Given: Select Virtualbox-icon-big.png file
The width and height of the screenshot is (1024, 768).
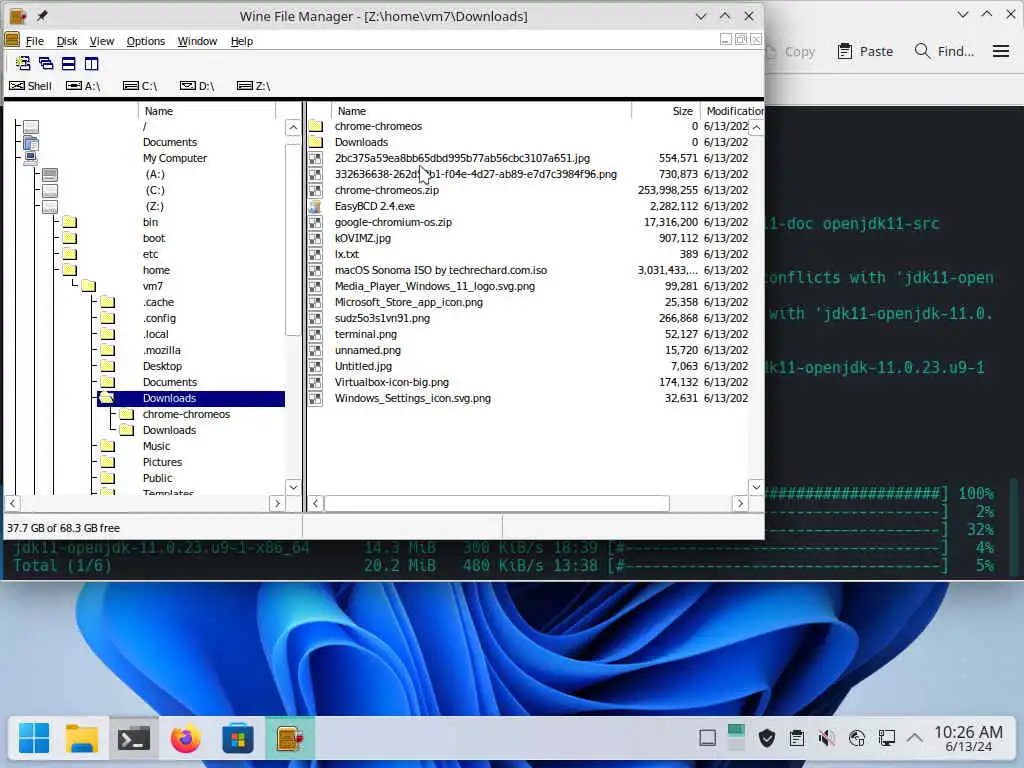Looking at the screenshot, I should [392, 382].
